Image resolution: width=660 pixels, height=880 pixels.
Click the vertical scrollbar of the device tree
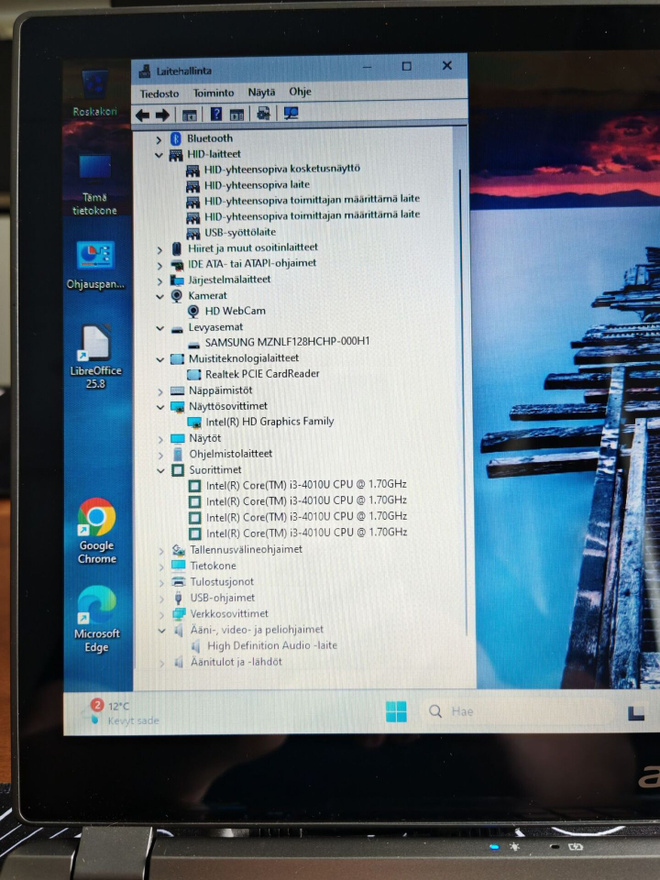460,401
